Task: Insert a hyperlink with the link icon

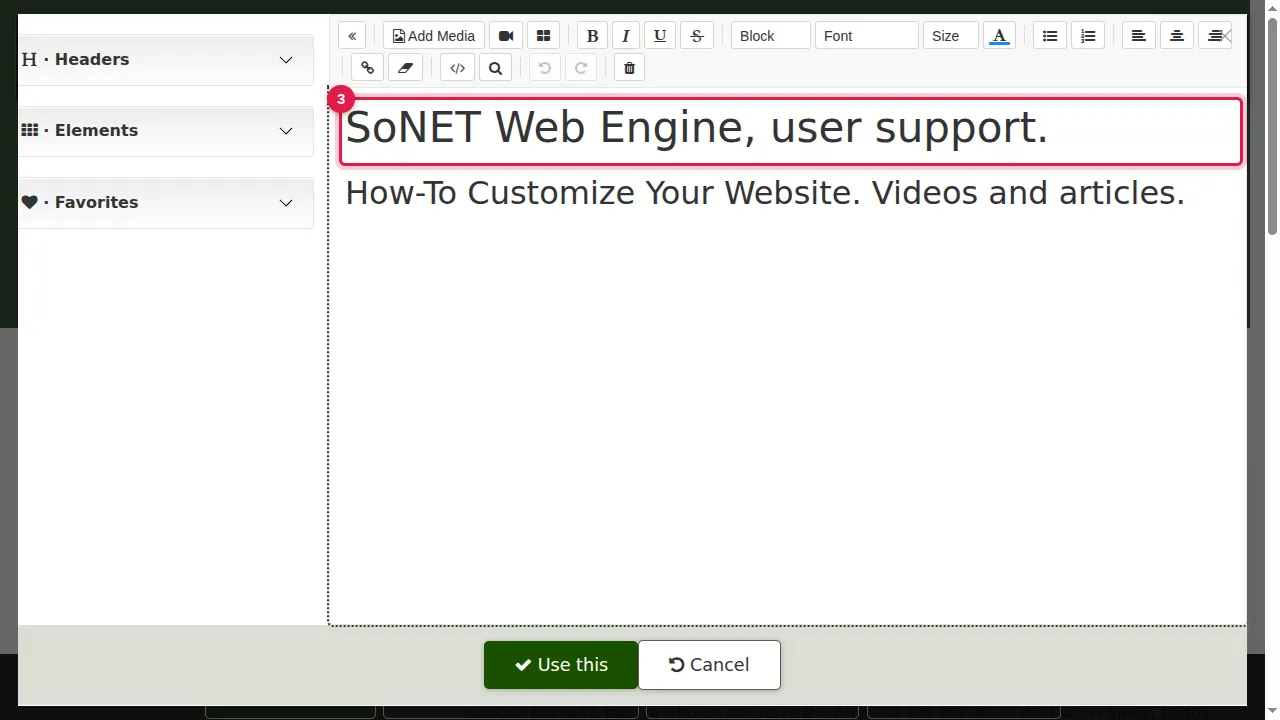Action: [x=367, y=68]
